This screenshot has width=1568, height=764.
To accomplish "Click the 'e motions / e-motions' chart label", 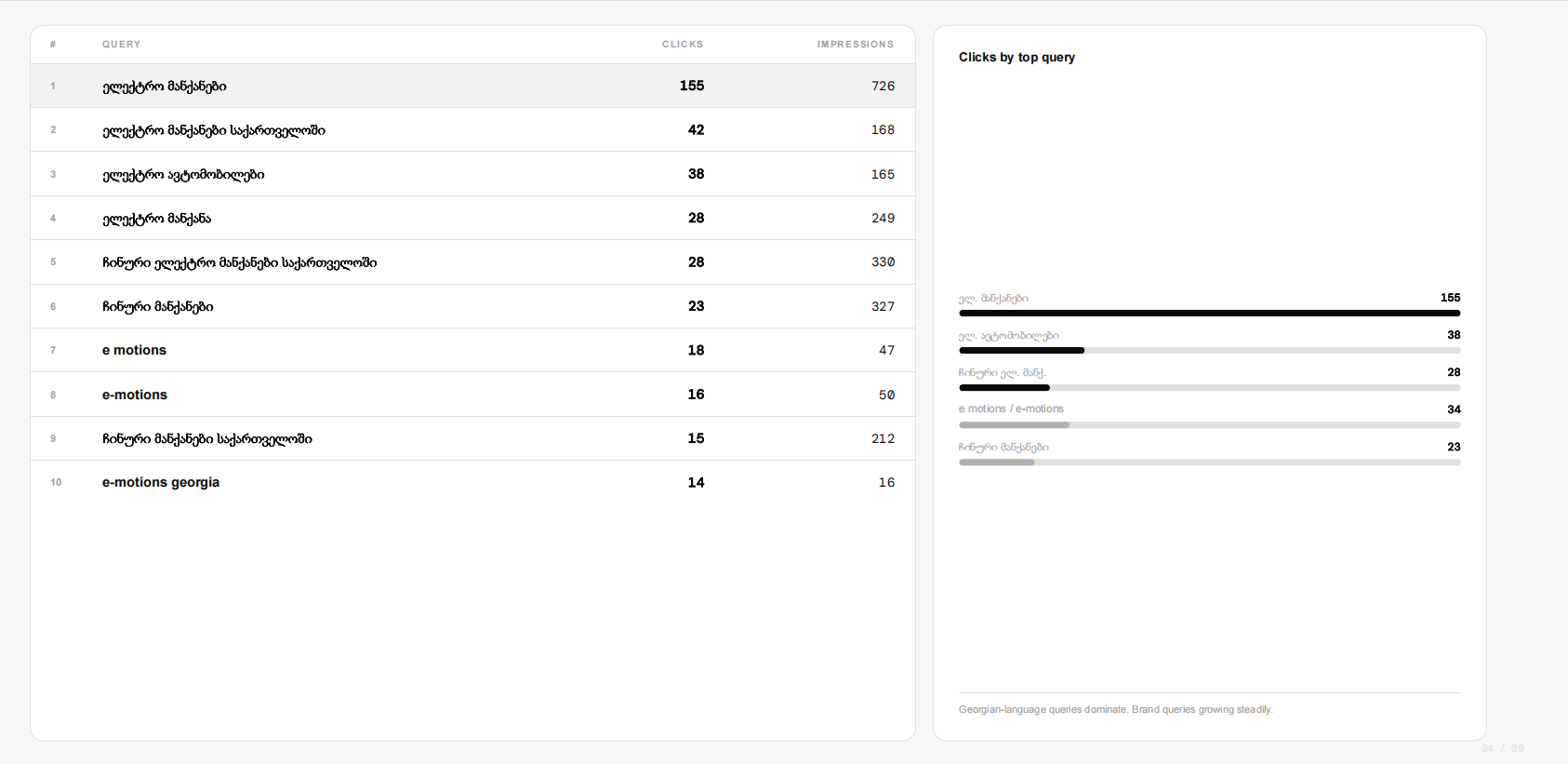I will (1011, 409).
